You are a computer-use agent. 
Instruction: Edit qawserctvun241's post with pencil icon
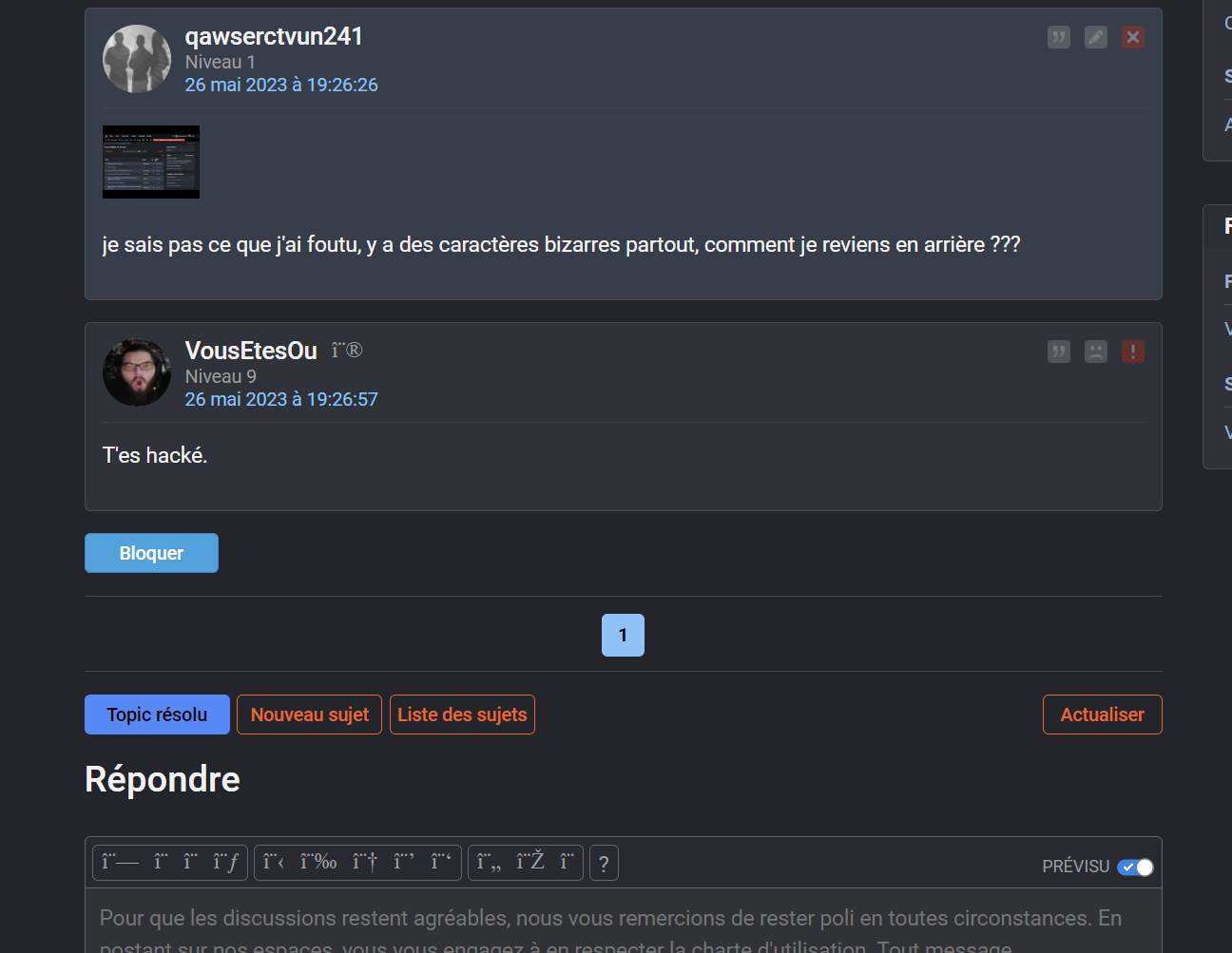click(1095, 37)
